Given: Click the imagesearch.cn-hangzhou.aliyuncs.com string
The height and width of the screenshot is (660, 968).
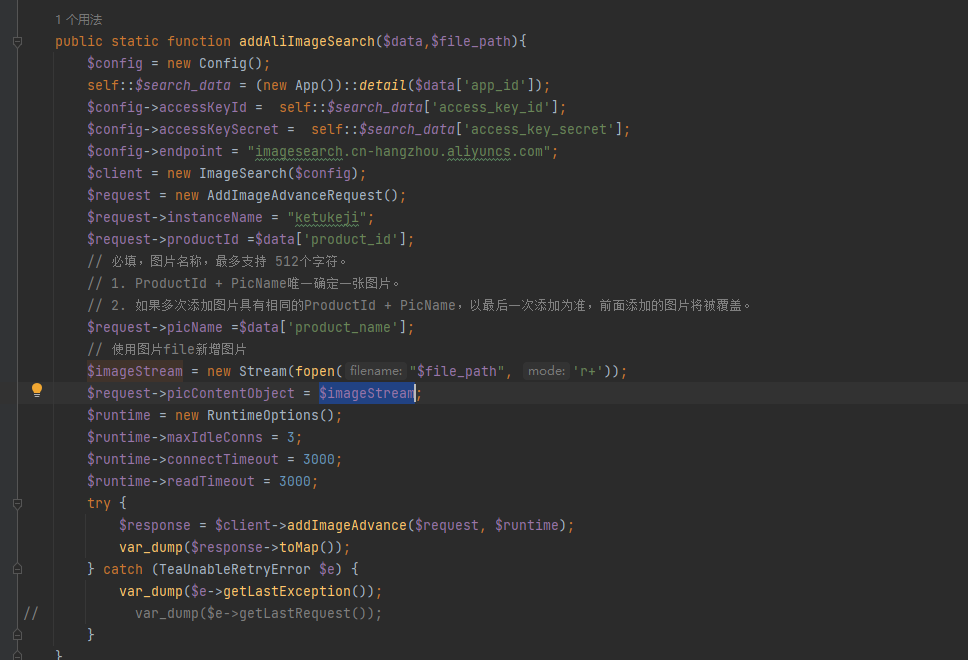Looking at the screenshot, I should tap(399, 151).
